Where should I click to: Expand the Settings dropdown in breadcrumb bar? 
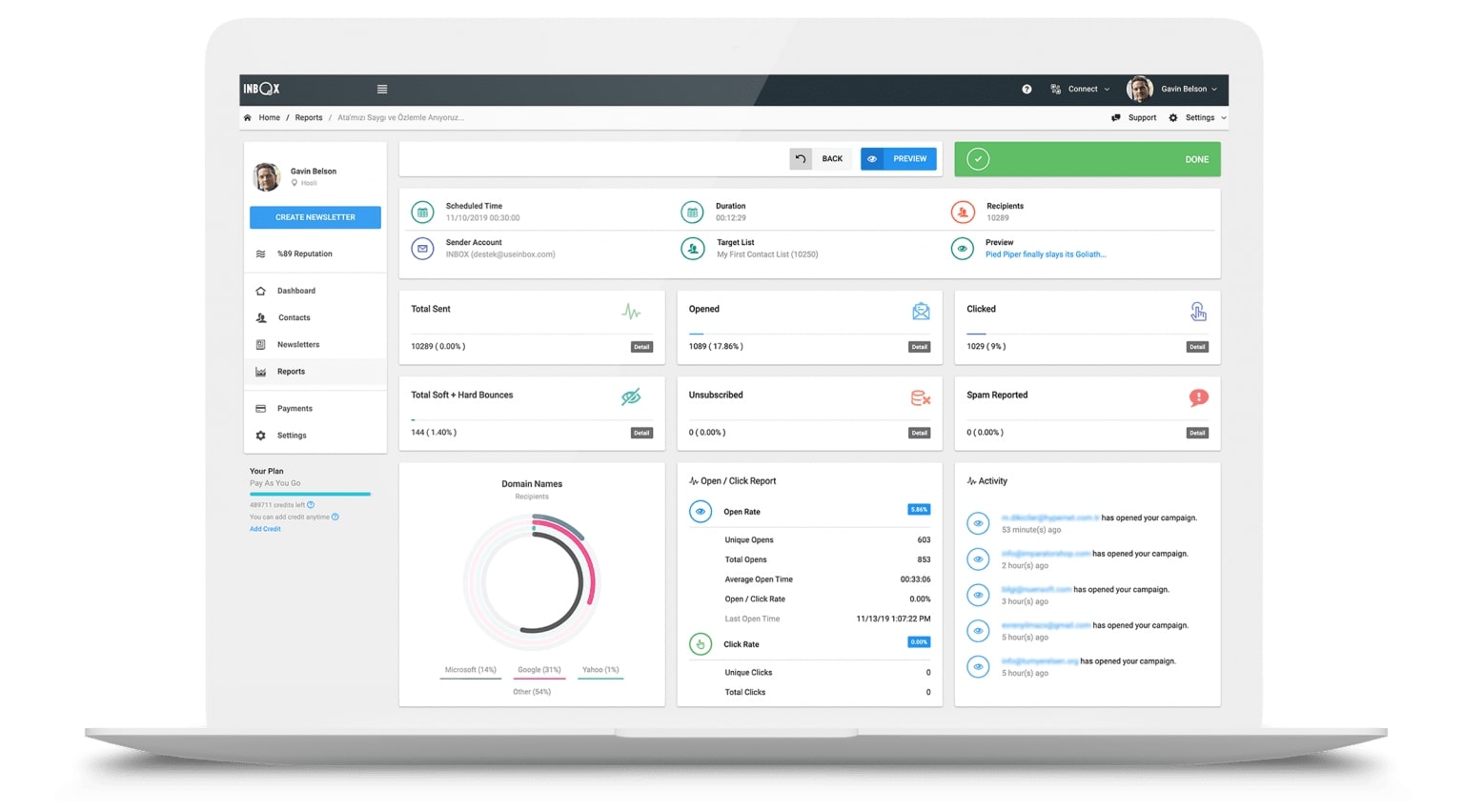pyautogui.click(x=1198, y=118)
